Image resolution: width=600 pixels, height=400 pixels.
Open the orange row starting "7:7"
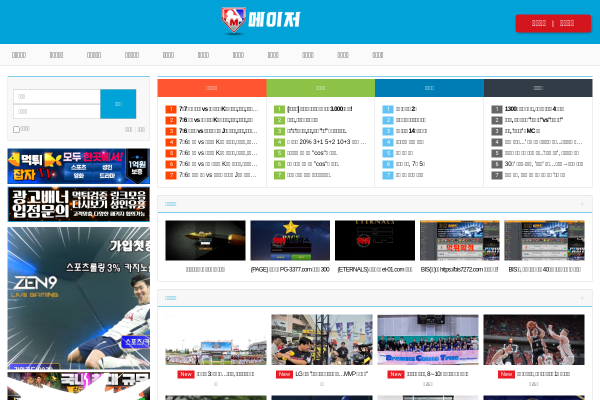[218, 109]
